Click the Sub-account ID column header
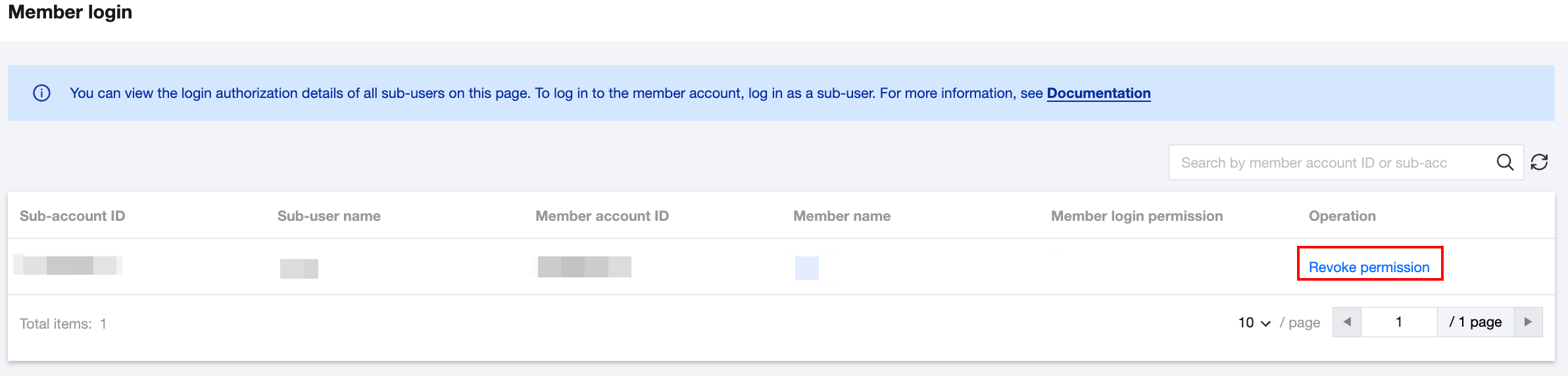The width and height of the screenshot is (1568, 376). pyautogui.click(x=72, y=216)
